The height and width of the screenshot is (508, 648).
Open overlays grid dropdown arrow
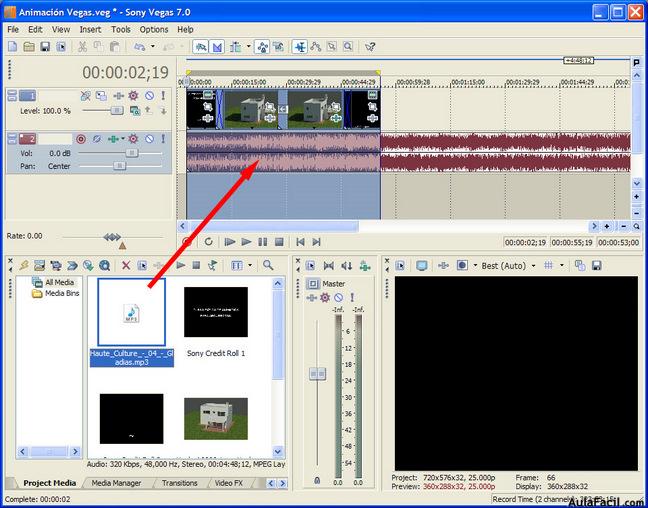point(562,265)
